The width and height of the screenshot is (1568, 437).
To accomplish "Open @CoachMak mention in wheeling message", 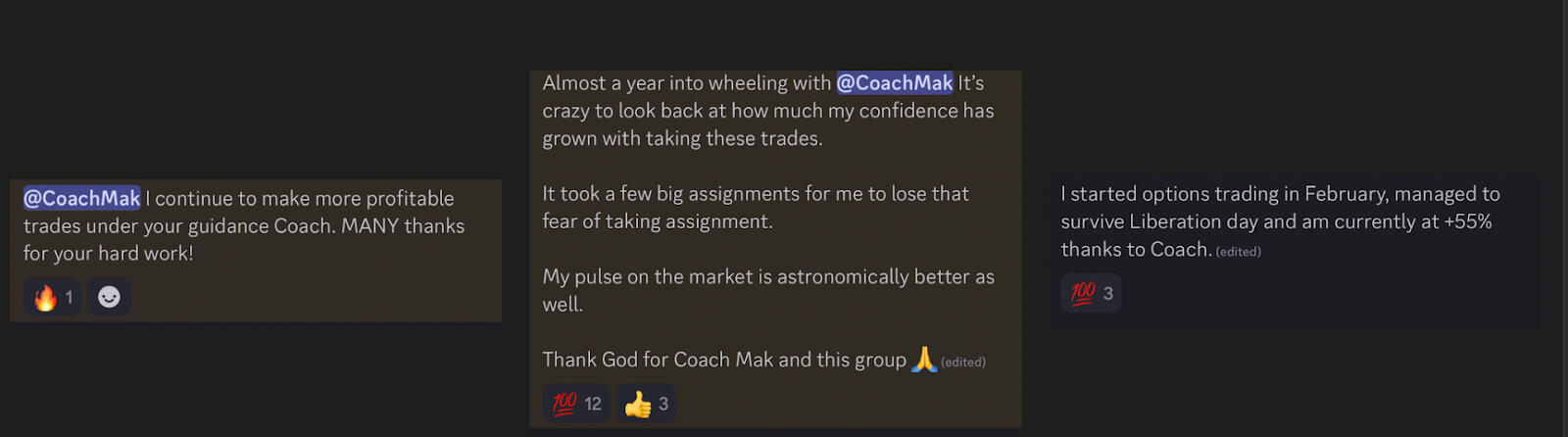I will tap(894, 83).
